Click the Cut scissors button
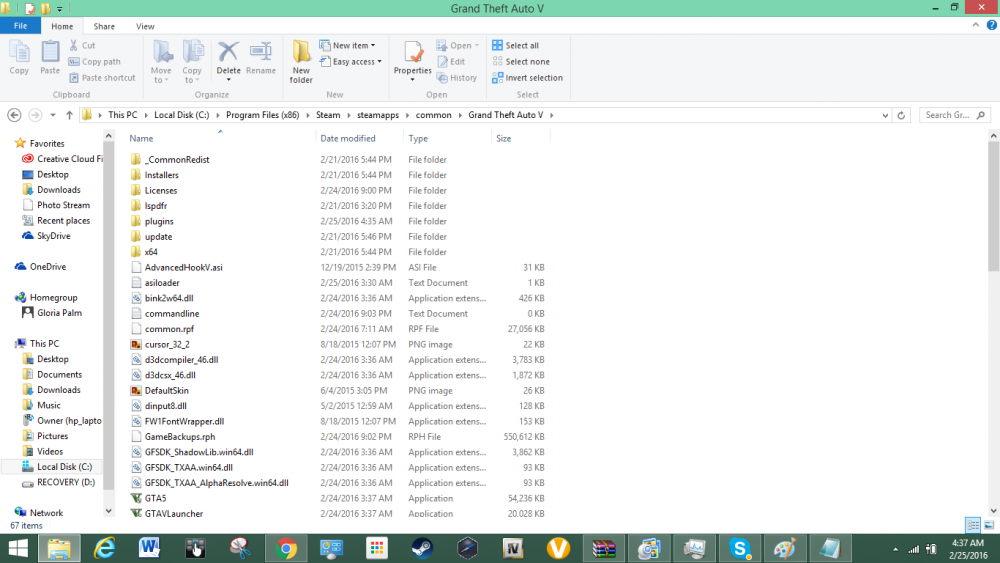The image size is (1000, 563). pyautogui.click(x=82, y=45)
